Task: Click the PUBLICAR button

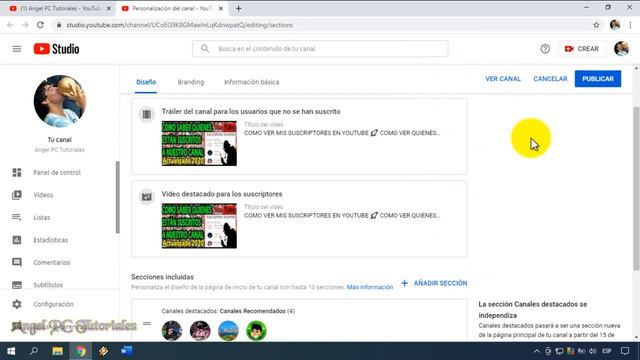Action: click(598, 79)
